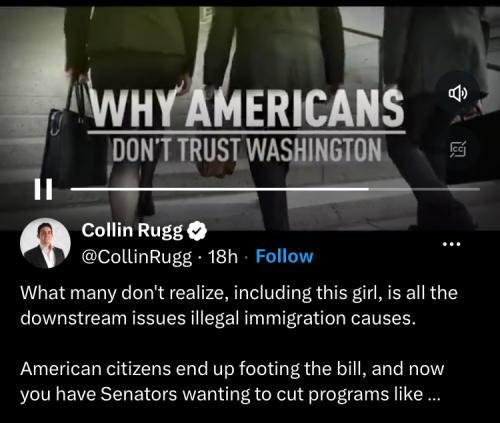Click the WHY AMERICANS video title overlay
This screenshot has height=423, width=500.
(x=246, y=107)
